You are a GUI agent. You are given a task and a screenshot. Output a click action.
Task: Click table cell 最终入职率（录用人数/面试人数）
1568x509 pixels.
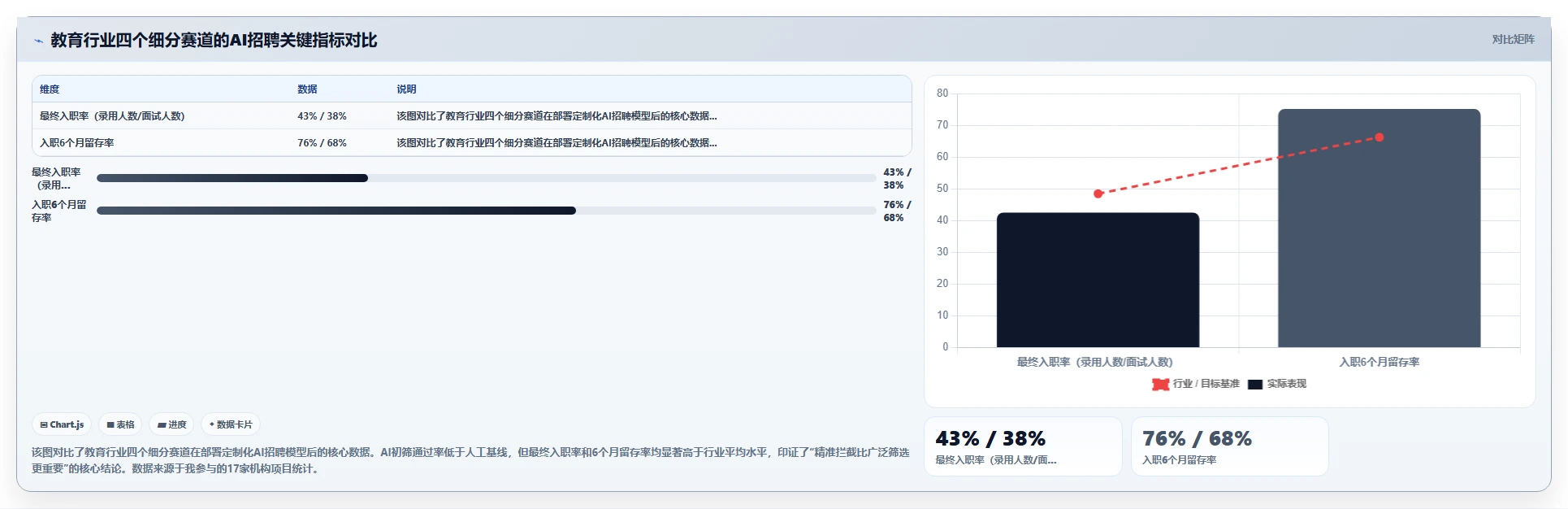[112, 116]
